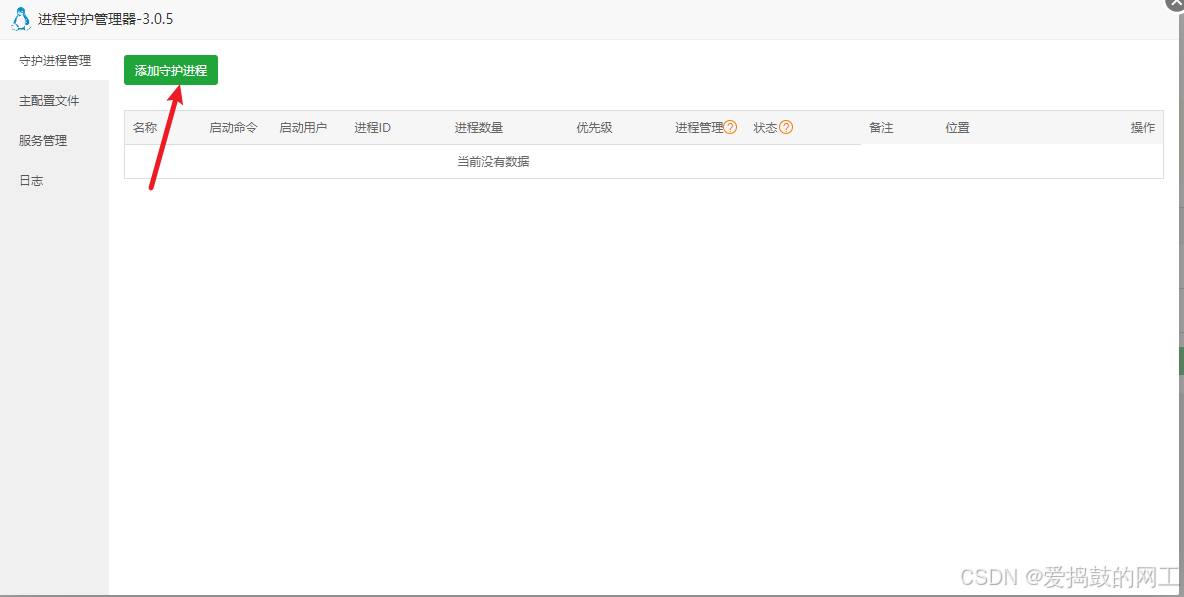Click the 当前没有数据 empty message
The height and width of the screenshot is (597, 1184).
pos(493,162)
